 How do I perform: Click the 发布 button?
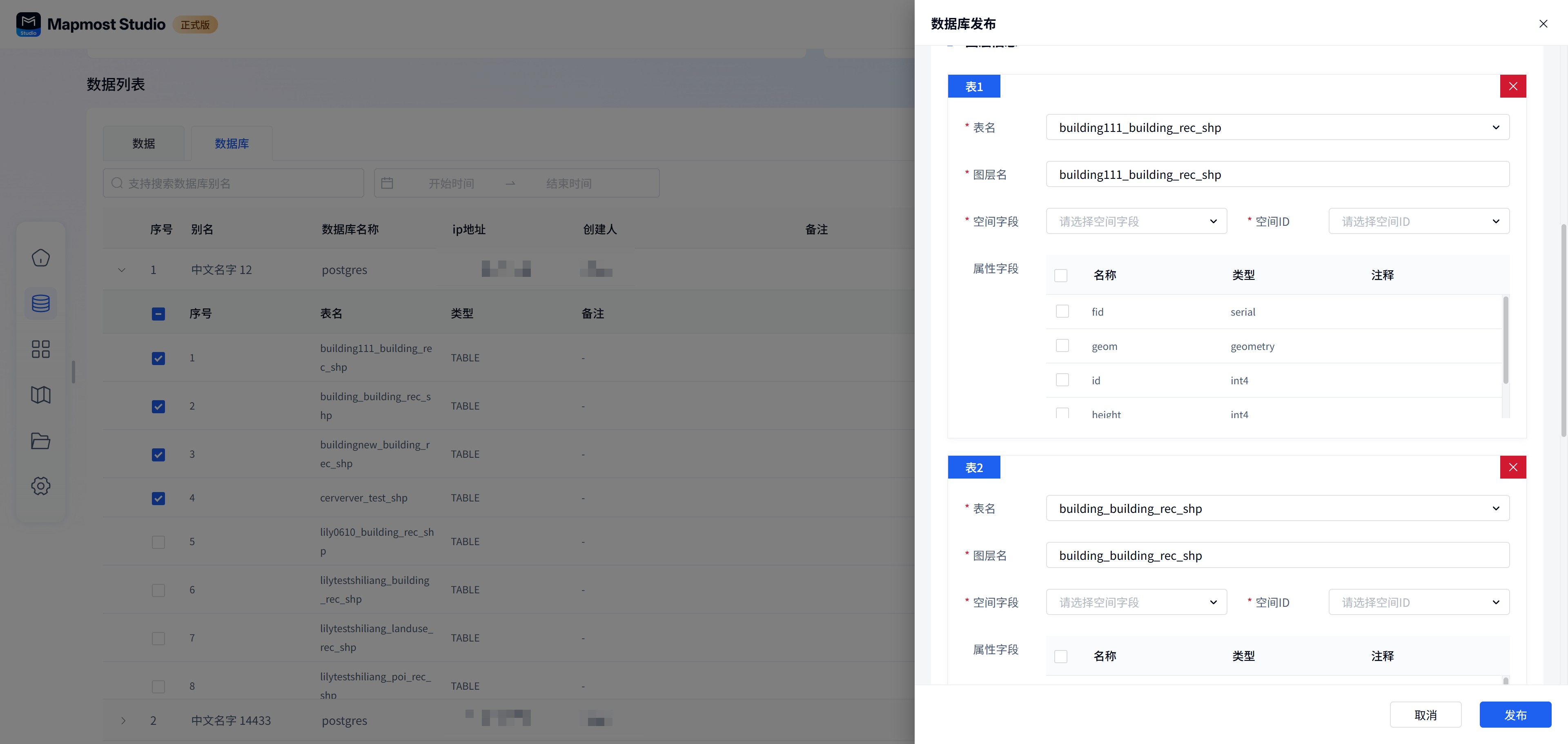pos(1515,715)
